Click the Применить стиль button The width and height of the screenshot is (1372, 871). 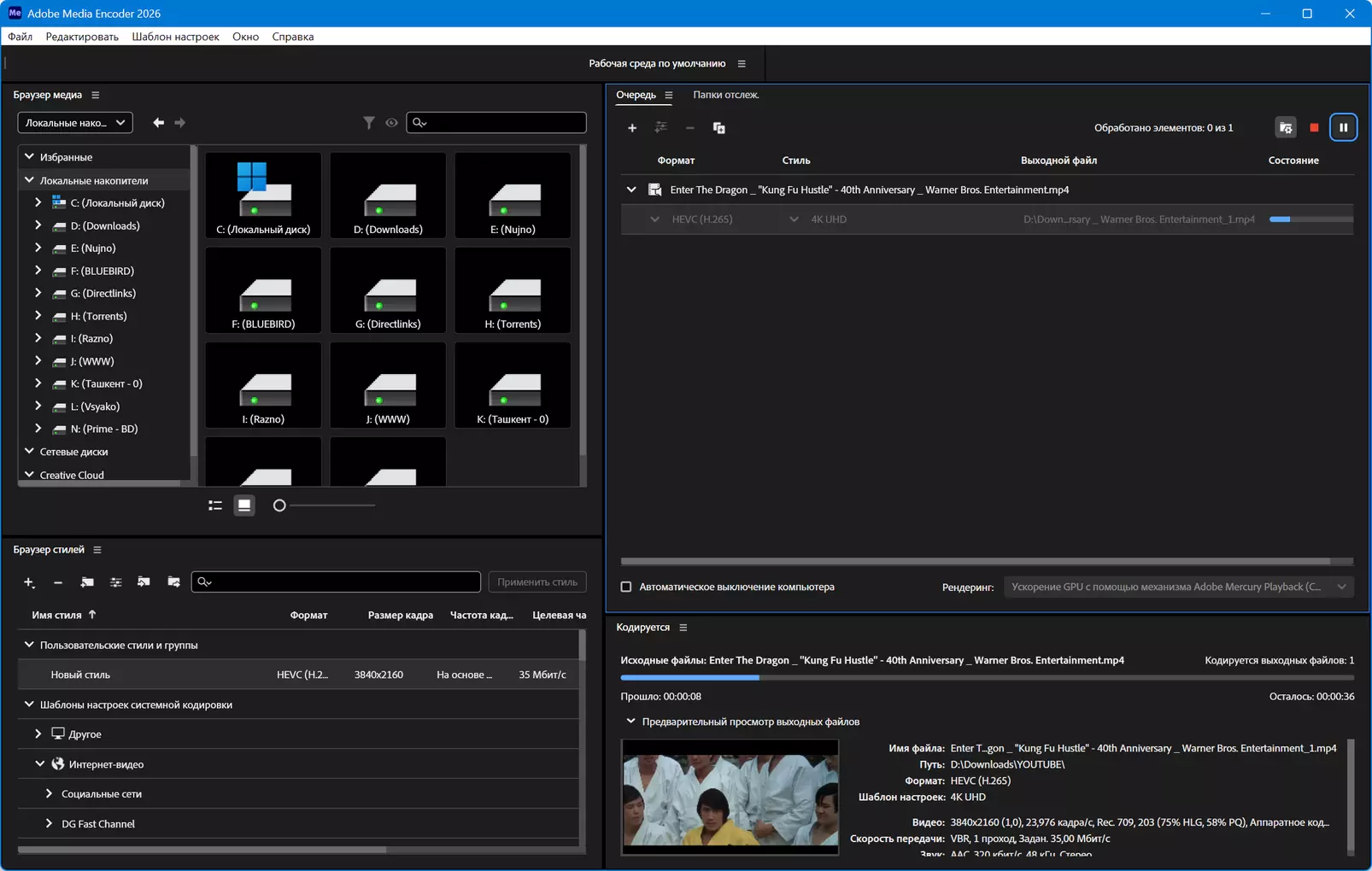point(537,582)
